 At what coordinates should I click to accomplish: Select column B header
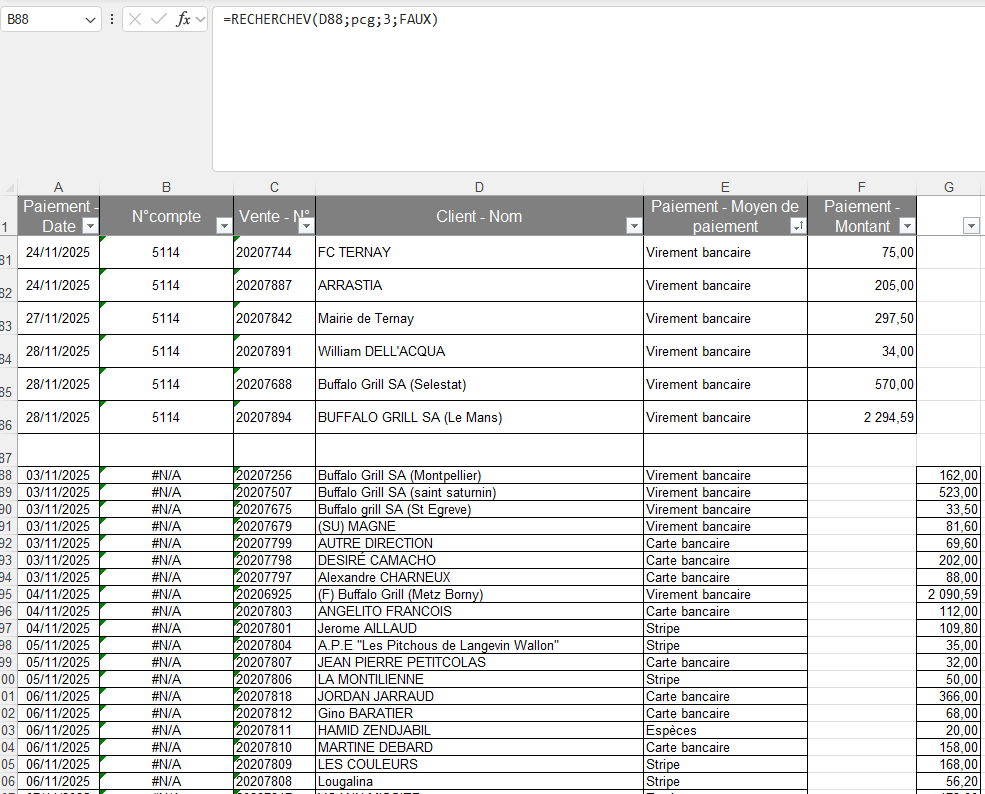pos(166,187)
